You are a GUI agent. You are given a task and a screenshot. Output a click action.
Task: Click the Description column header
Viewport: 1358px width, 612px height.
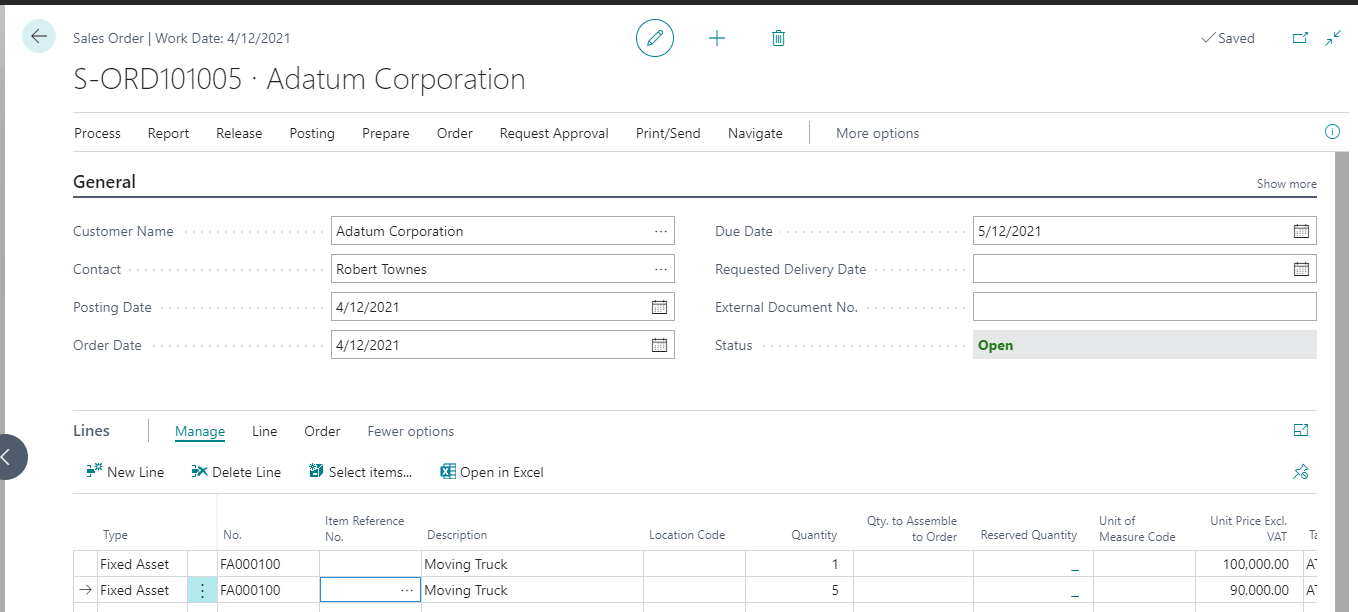coord(457,535)
